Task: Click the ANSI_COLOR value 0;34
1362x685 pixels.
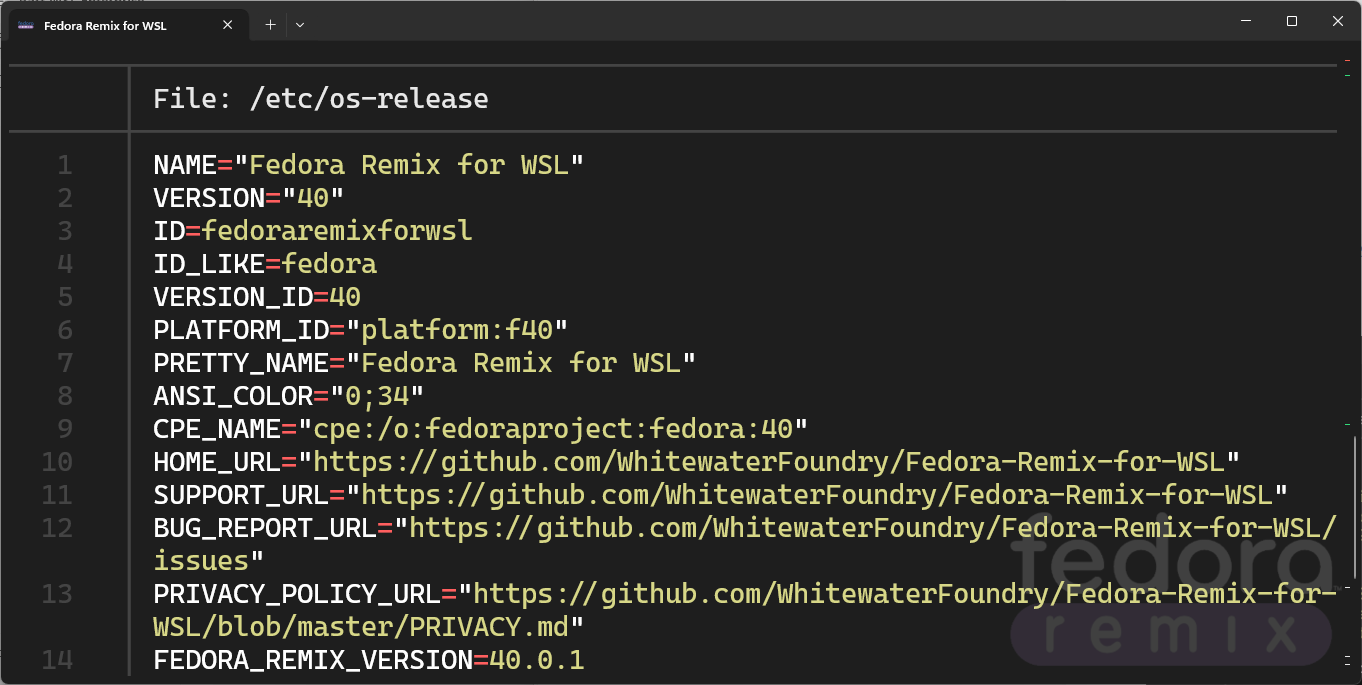Action: tap(375, 395)
